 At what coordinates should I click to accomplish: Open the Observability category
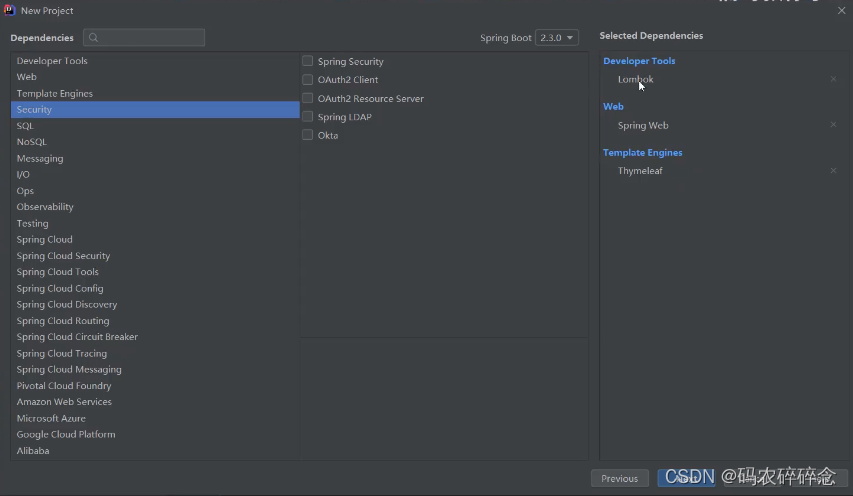tap(155, 207)
